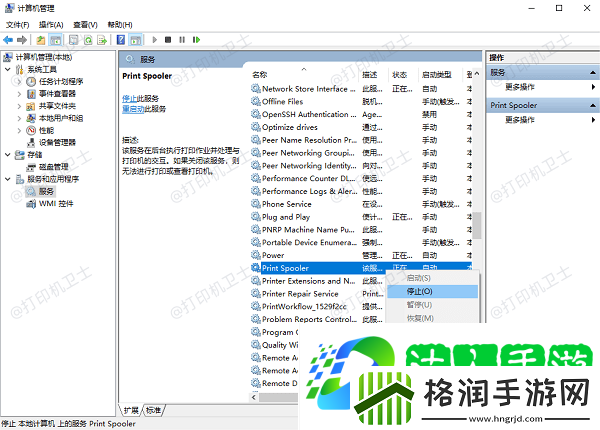The image size is (600, 430).
Task: Click the Up one level toolbar icon
Action: (41, 40)
